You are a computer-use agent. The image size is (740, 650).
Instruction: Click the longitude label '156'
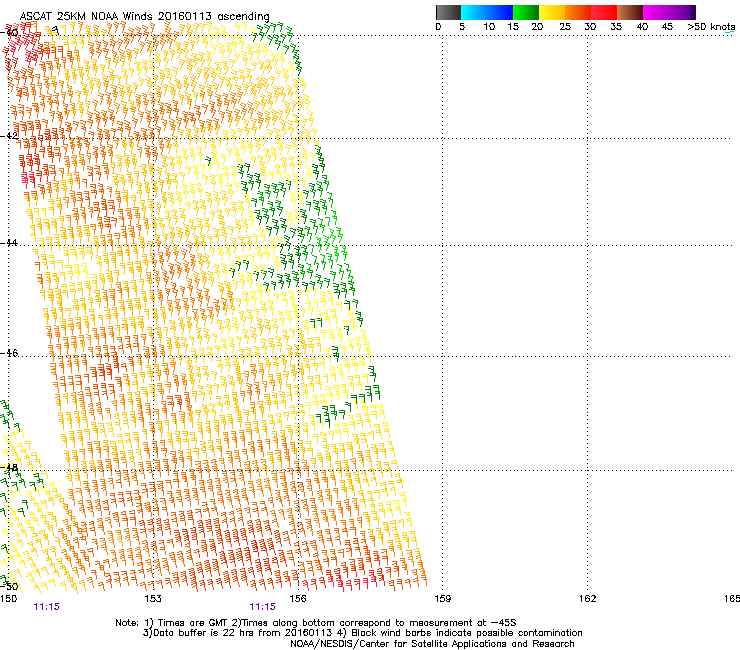pos(298,599)
